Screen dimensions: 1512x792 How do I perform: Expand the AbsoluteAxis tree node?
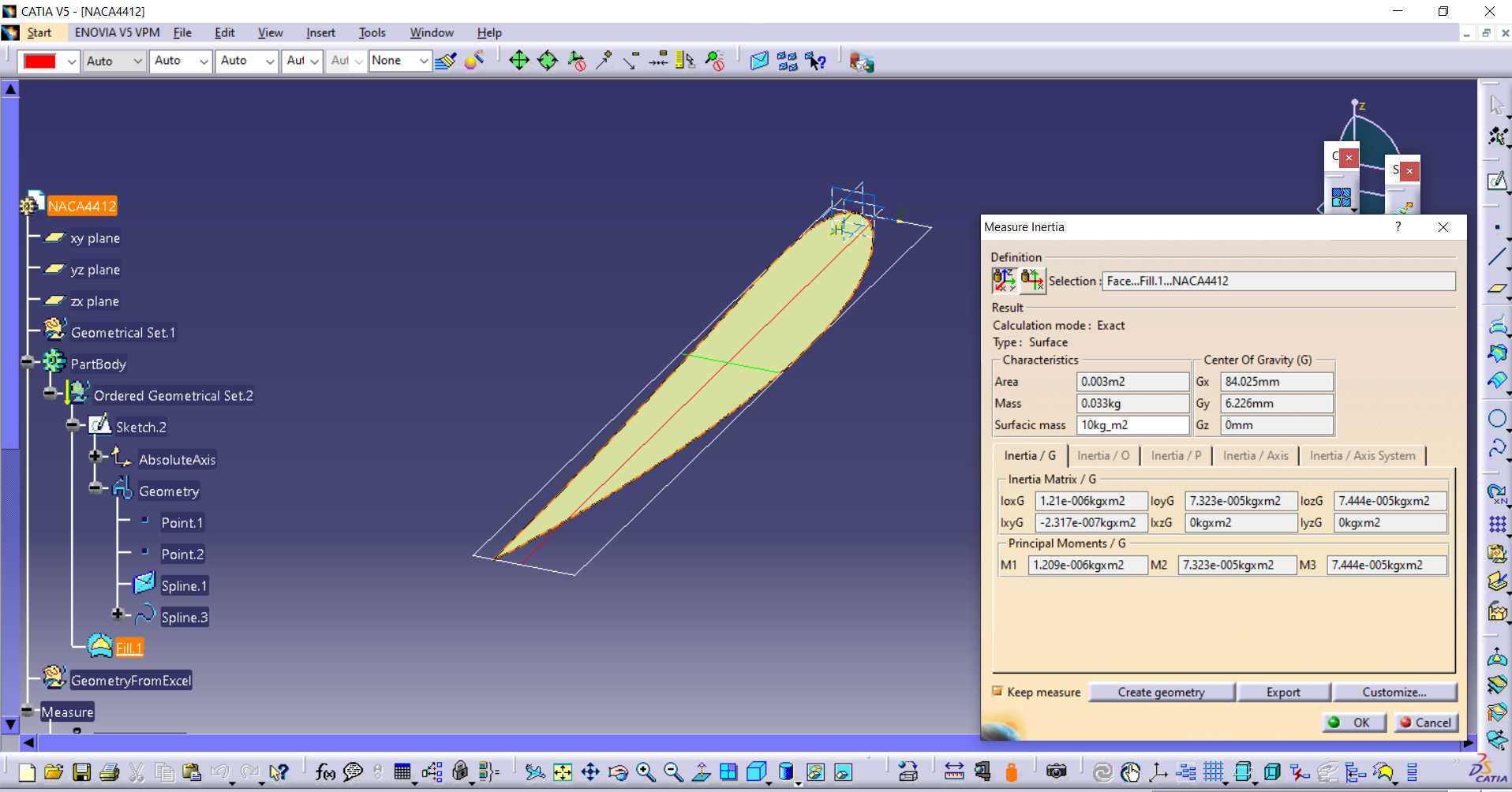pos(95,456)
